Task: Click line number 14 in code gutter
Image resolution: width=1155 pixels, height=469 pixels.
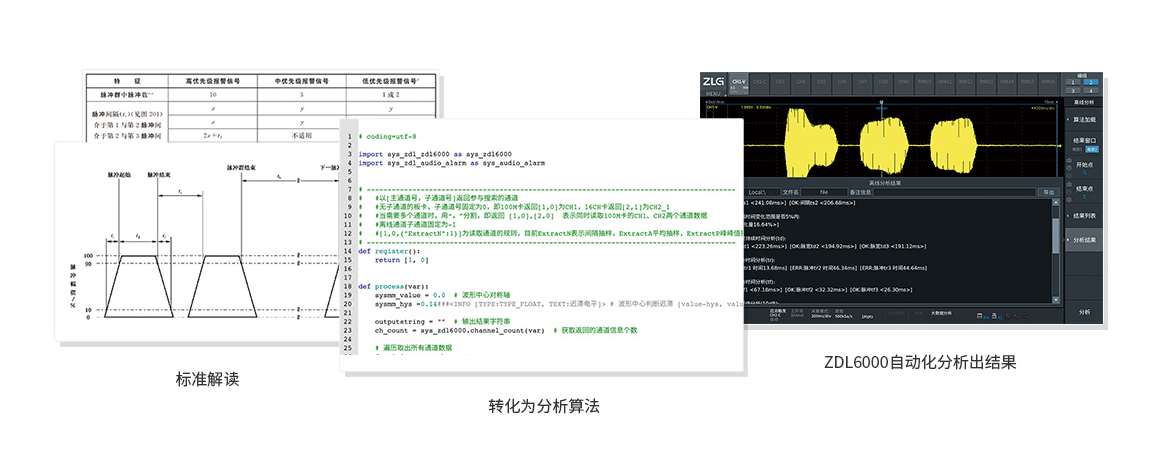Action: point(349,251)
